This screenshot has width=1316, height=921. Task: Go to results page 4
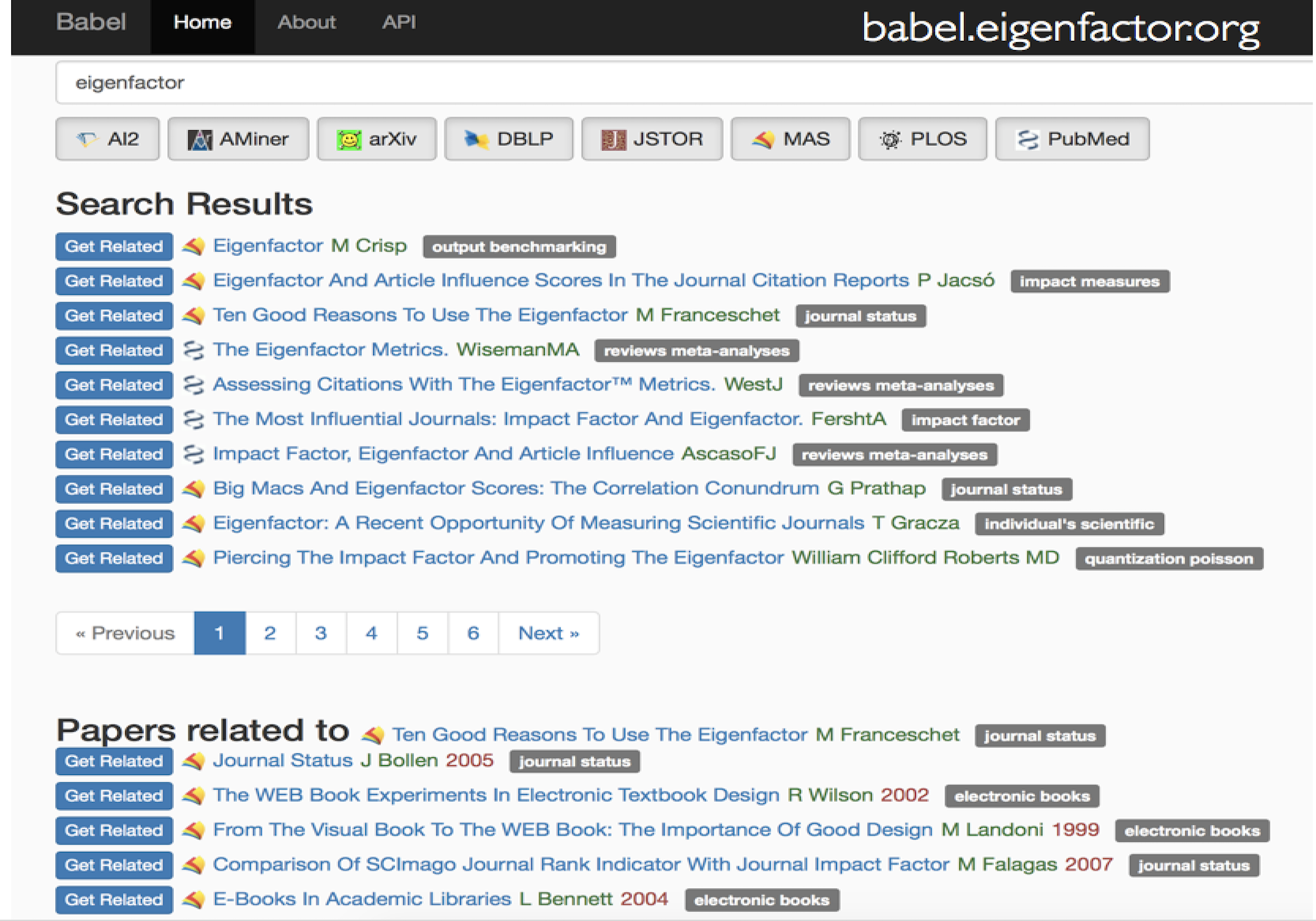tap(372, 633)
